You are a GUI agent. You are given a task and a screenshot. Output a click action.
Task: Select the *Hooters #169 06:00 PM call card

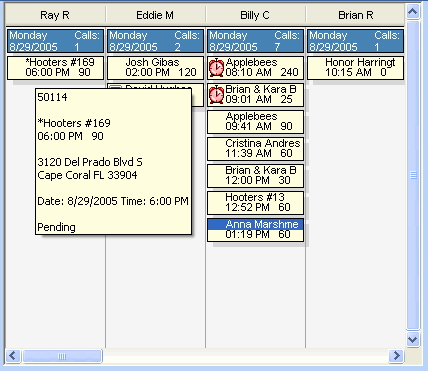point(55,68)
